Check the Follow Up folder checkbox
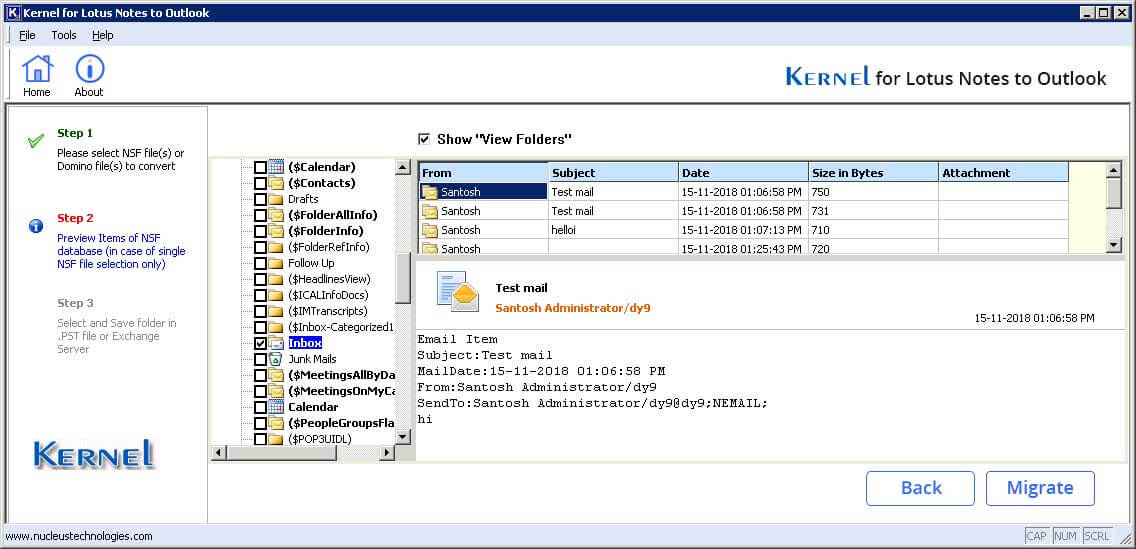The image size is (1136, 549). (x=260, y=263)
